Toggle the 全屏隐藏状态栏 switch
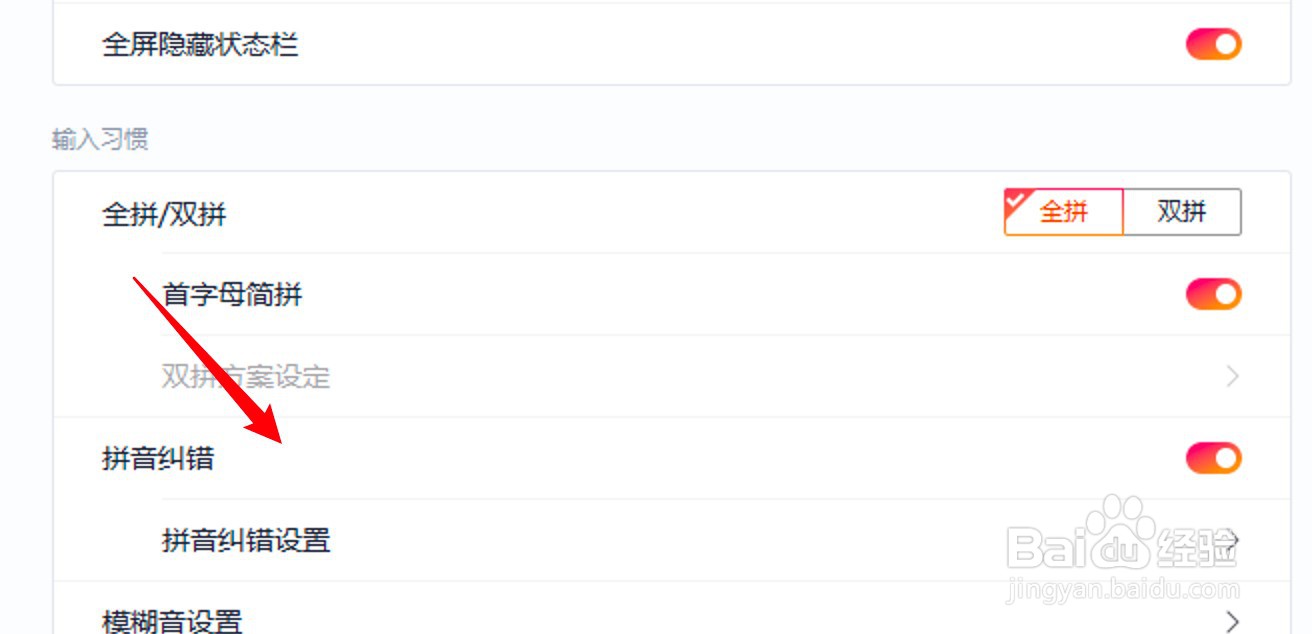Image resolution: width=1312 pixels, height=634 pixels. click(x=1213, y=45)
